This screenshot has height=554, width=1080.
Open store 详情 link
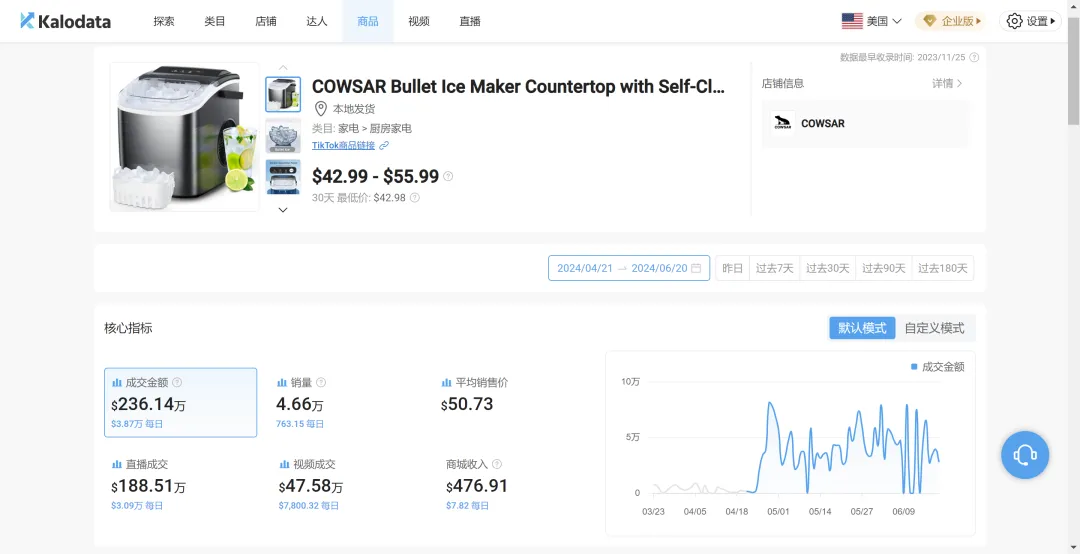(x=947, y=83)
